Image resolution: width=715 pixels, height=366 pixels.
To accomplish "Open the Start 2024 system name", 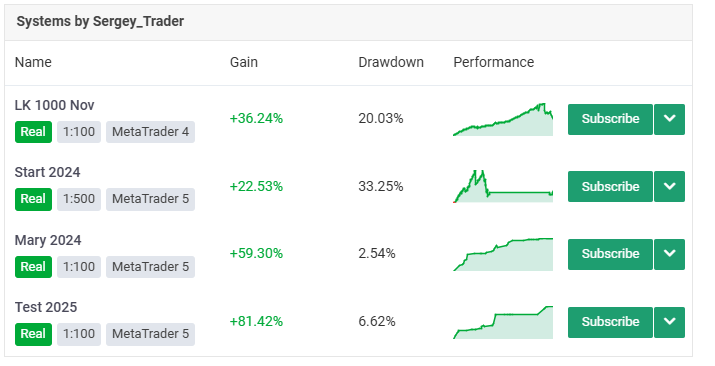I will click(x=47, y=172).
